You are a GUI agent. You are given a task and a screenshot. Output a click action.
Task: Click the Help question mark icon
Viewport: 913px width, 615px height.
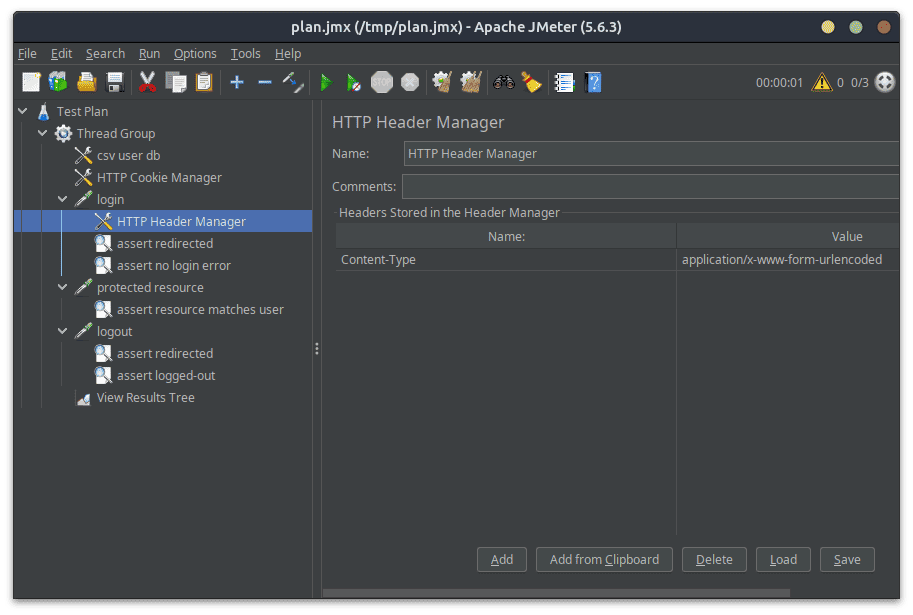point(593,82)
